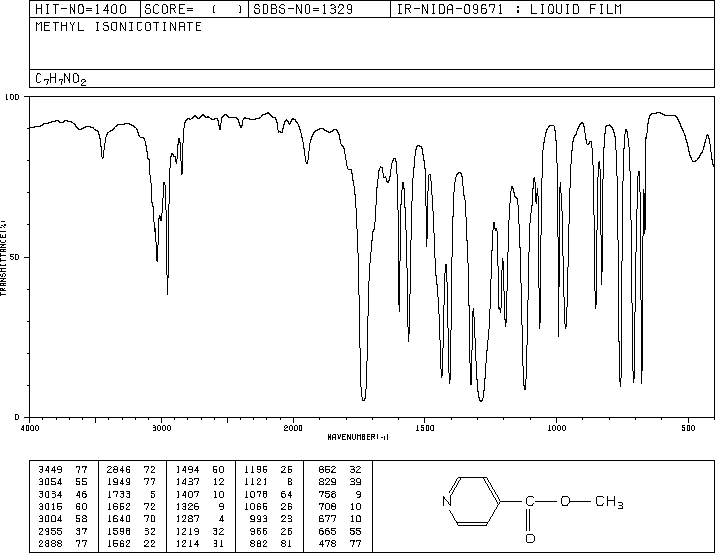Click the WAVENUMBER axis title
This screenshot has height=553, width=715.
[358, 437]
